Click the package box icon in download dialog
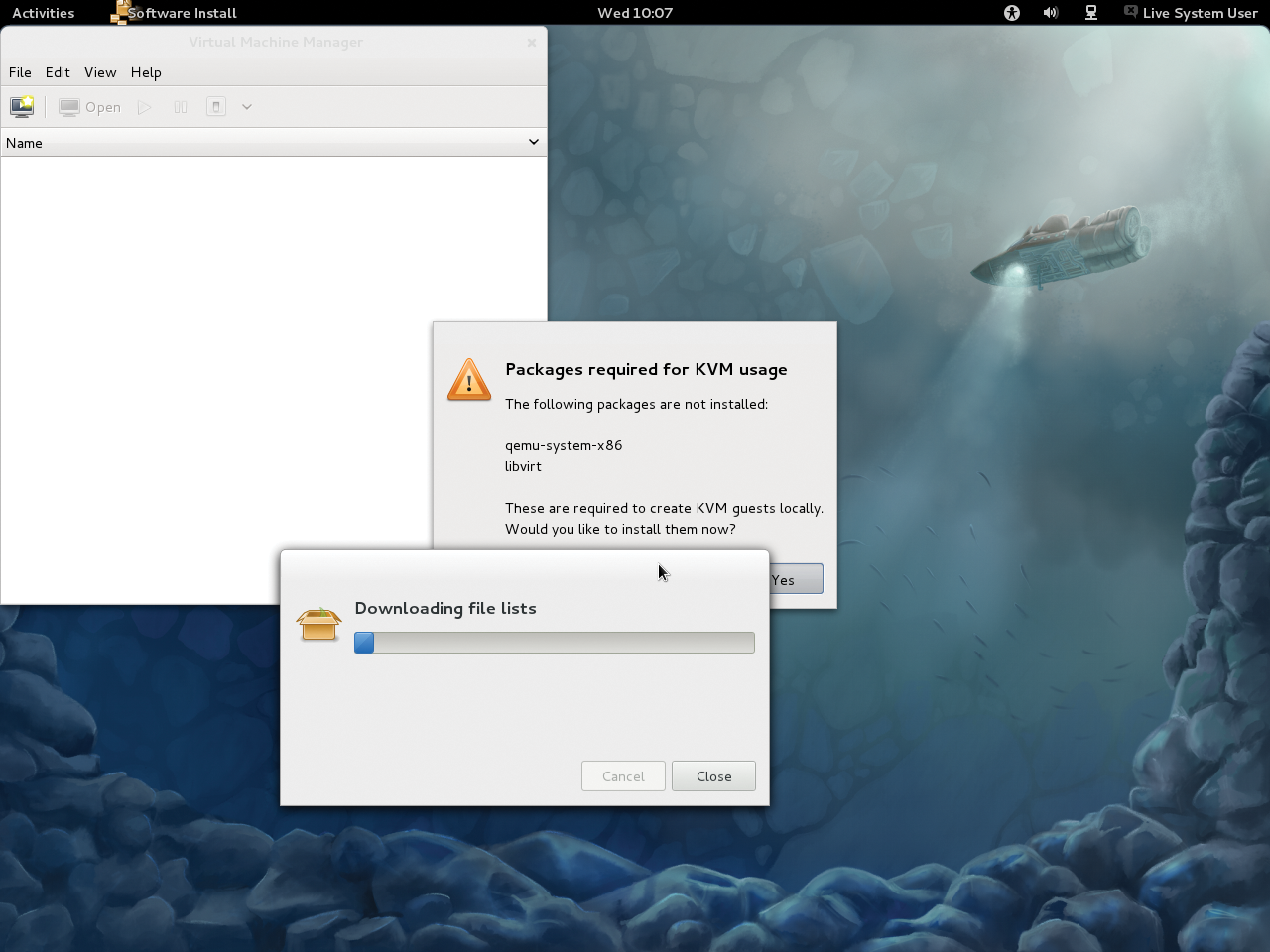Image resolution: width=1270 pixels, height=952 pixels. pos(318,624)
